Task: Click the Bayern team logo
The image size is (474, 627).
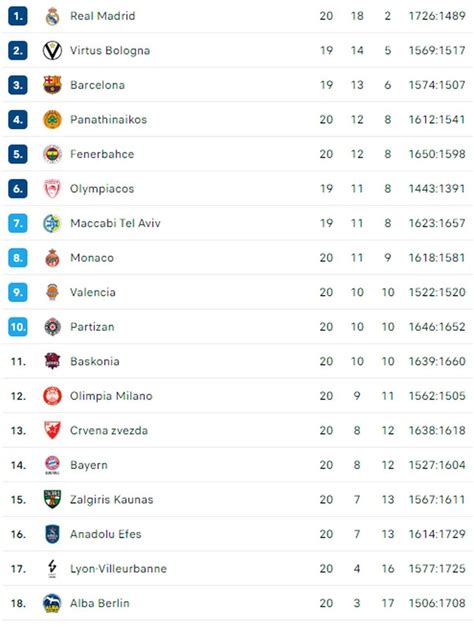Action: point(52,465)
